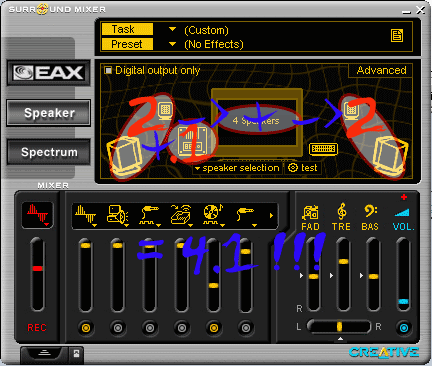Enable Digital output only checkbox
The height and width of the screenshot is (366, 432).
click(108, 70)
